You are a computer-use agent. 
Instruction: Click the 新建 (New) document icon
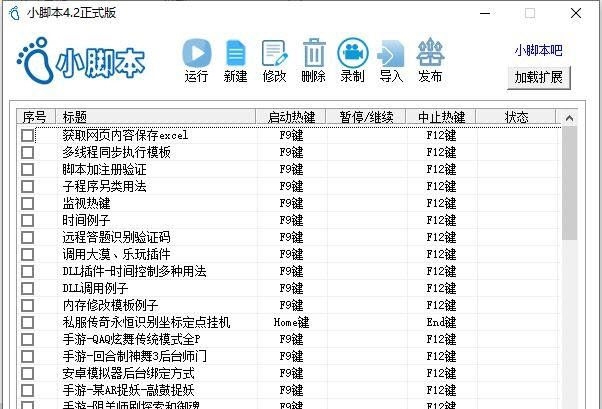(x=235, y=53)
